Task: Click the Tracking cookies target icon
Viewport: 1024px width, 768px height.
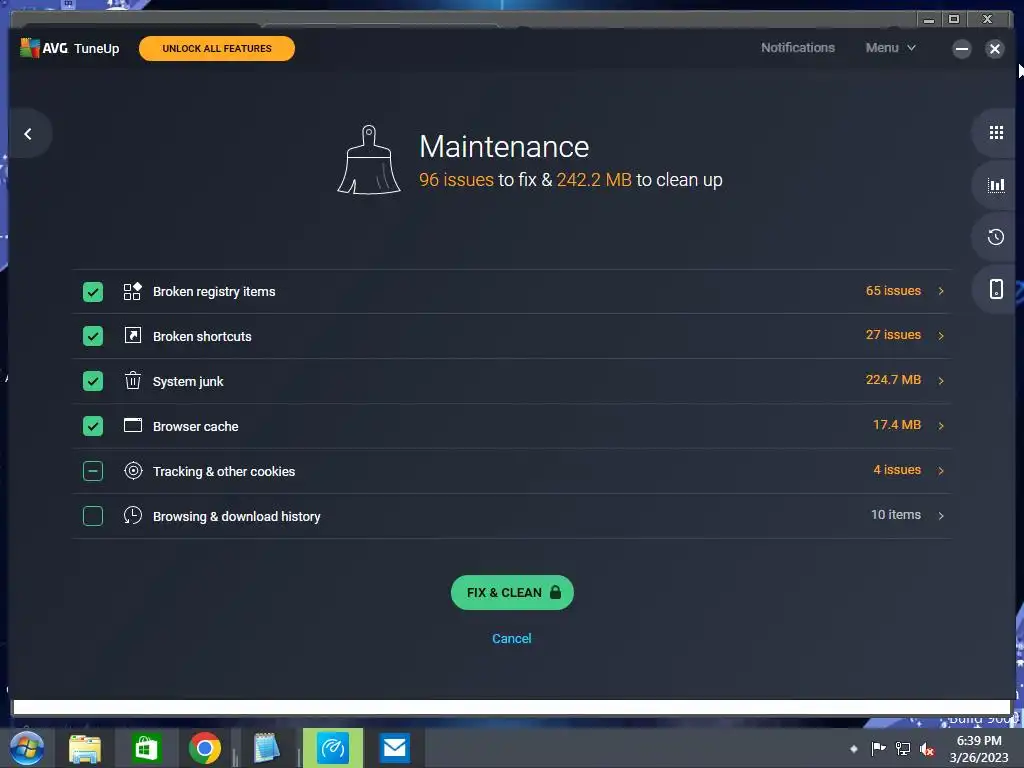Action: point(133,471)
